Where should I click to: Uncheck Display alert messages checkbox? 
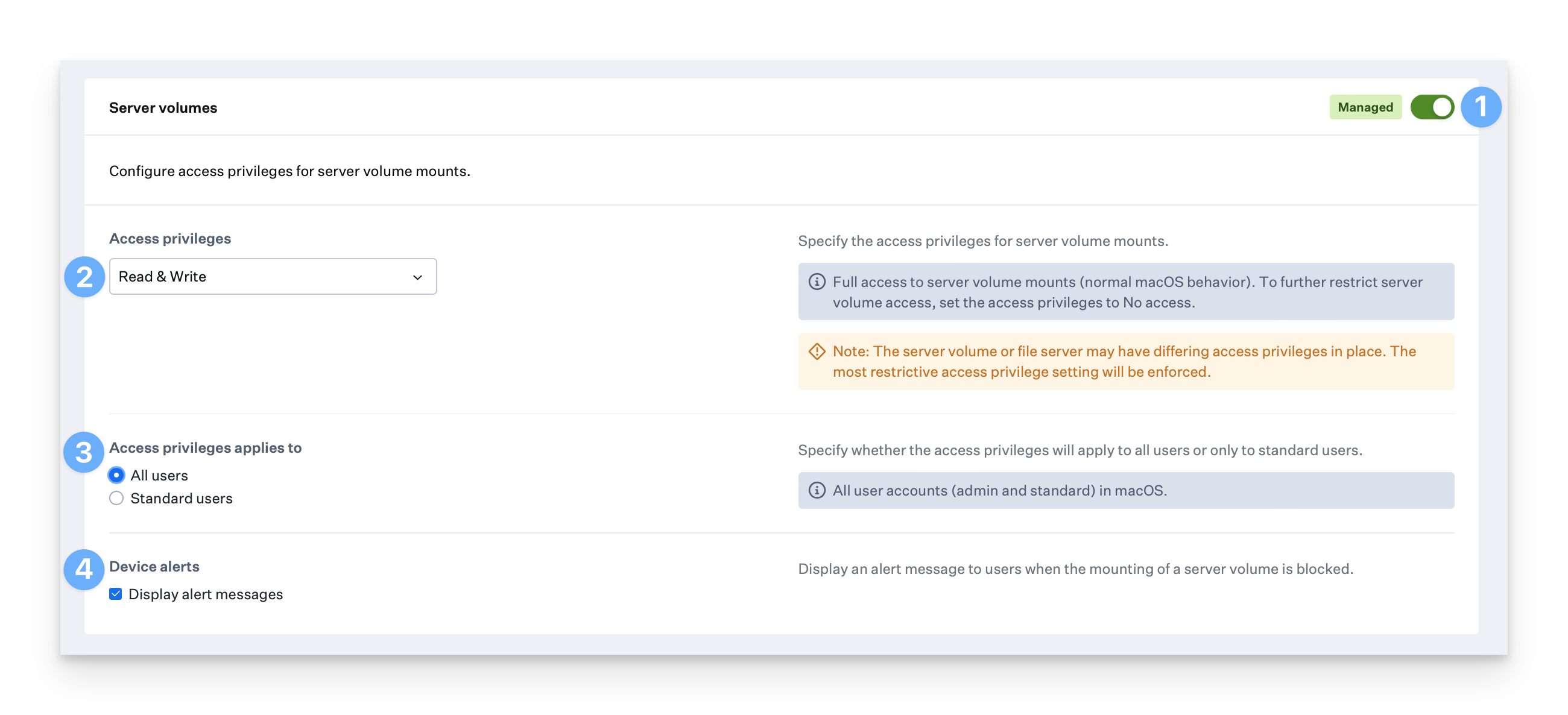116,594
